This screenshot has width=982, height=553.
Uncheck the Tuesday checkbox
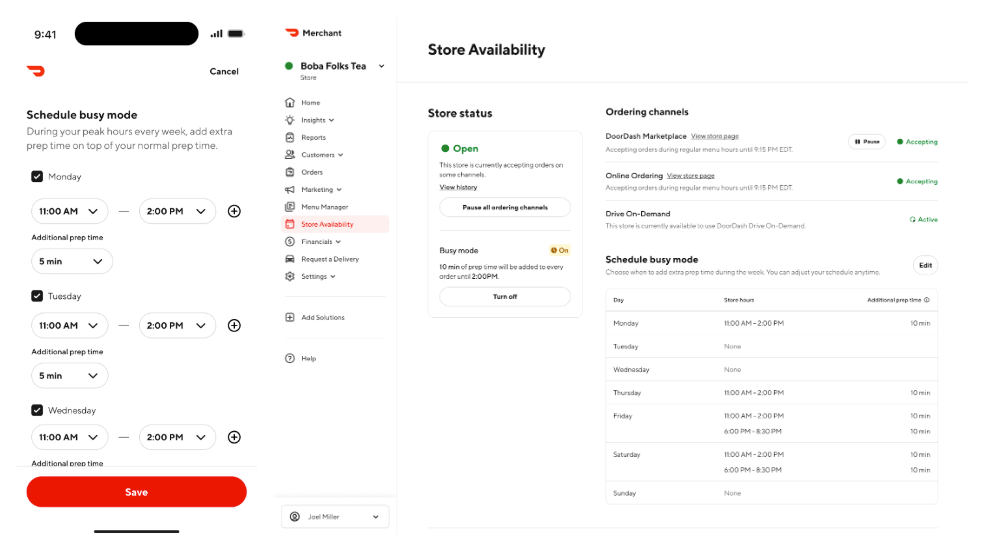coord(37,296)
